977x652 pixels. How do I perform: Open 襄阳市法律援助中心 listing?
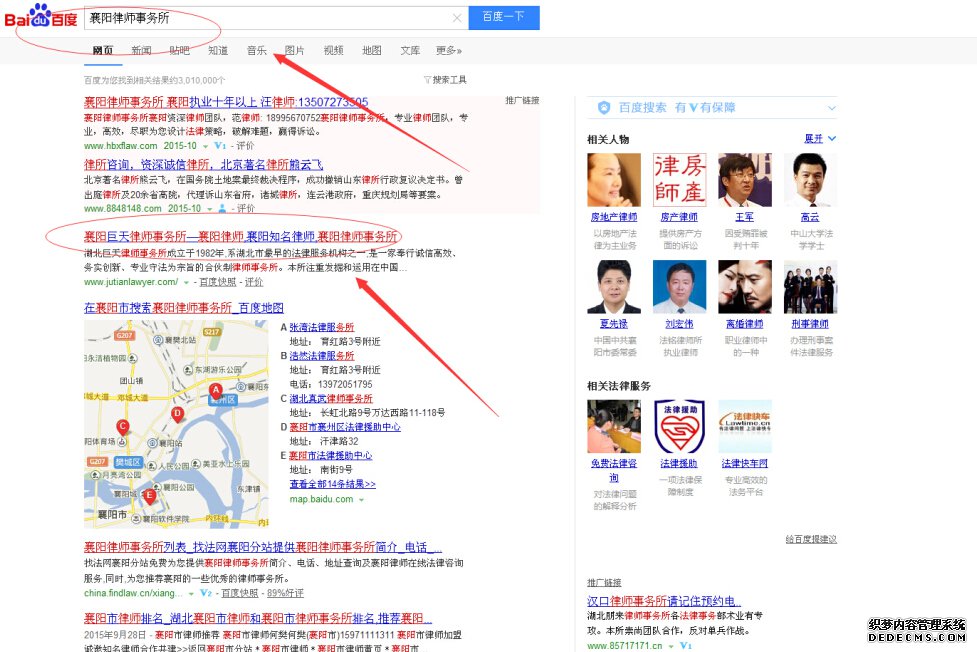coord(331,456)
